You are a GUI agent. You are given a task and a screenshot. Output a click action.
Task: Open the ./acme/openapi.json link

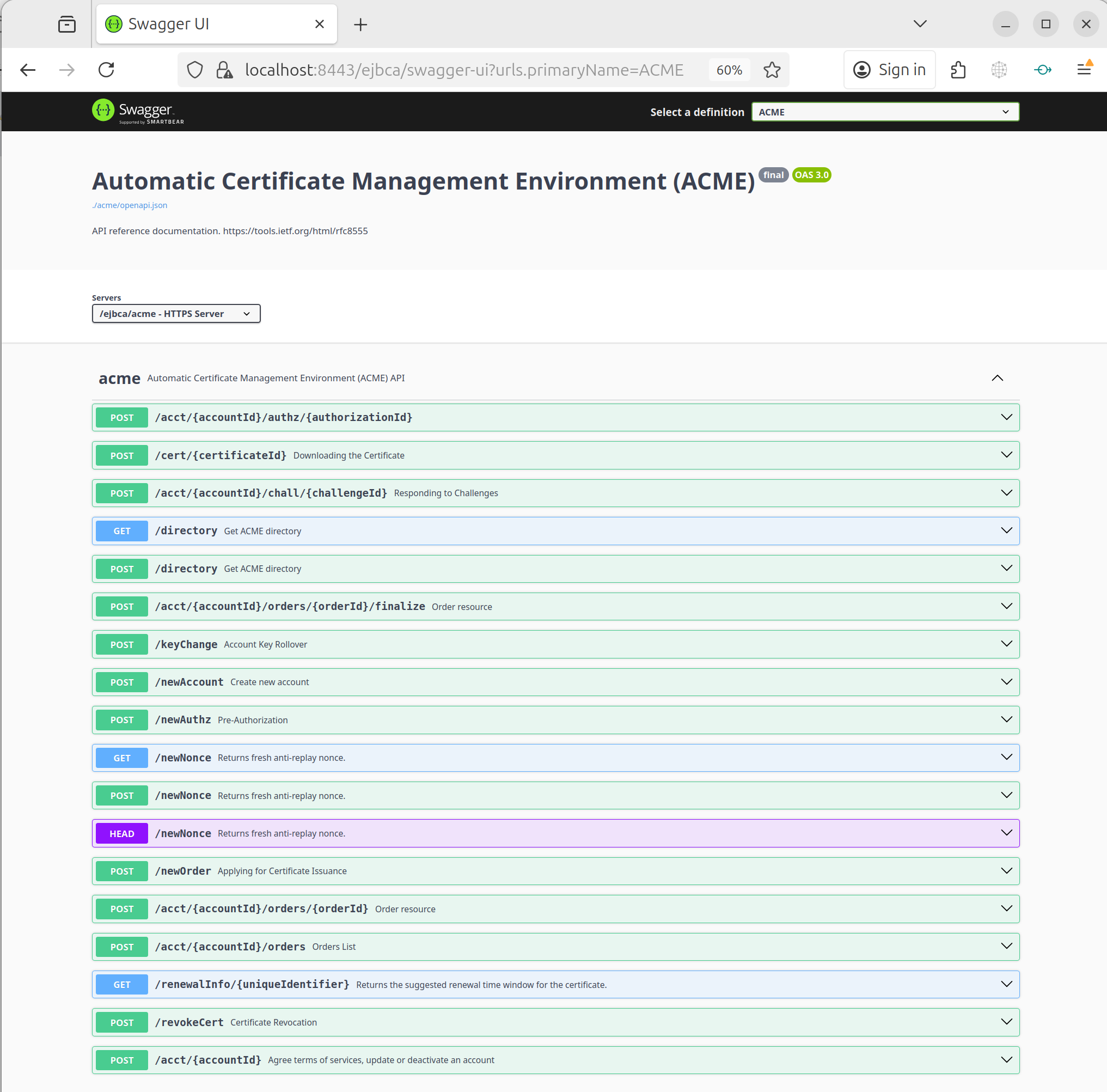130,205
